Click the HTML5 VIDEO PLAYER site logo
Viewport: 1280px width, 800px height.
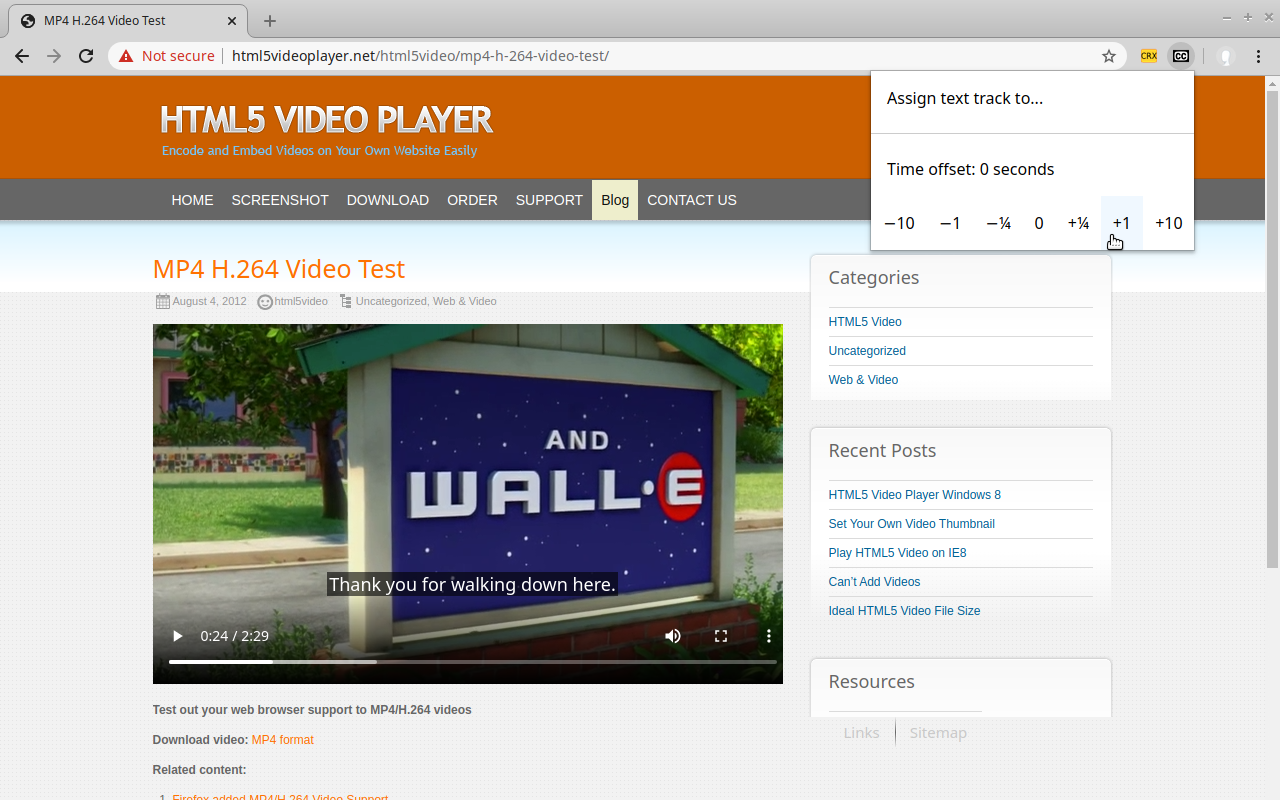tap(327, 120)
